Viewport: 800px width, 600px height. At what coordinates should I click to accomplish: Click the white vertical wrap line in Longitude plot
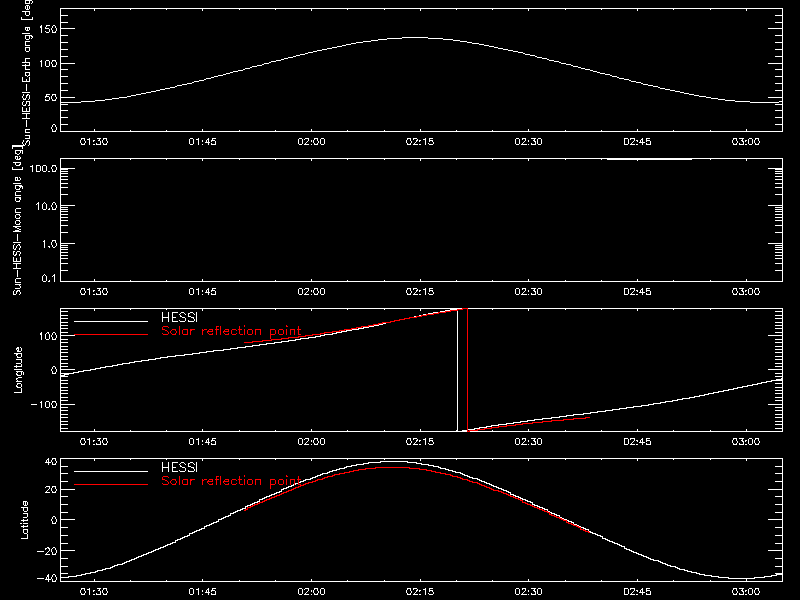[x=457, y=370]
